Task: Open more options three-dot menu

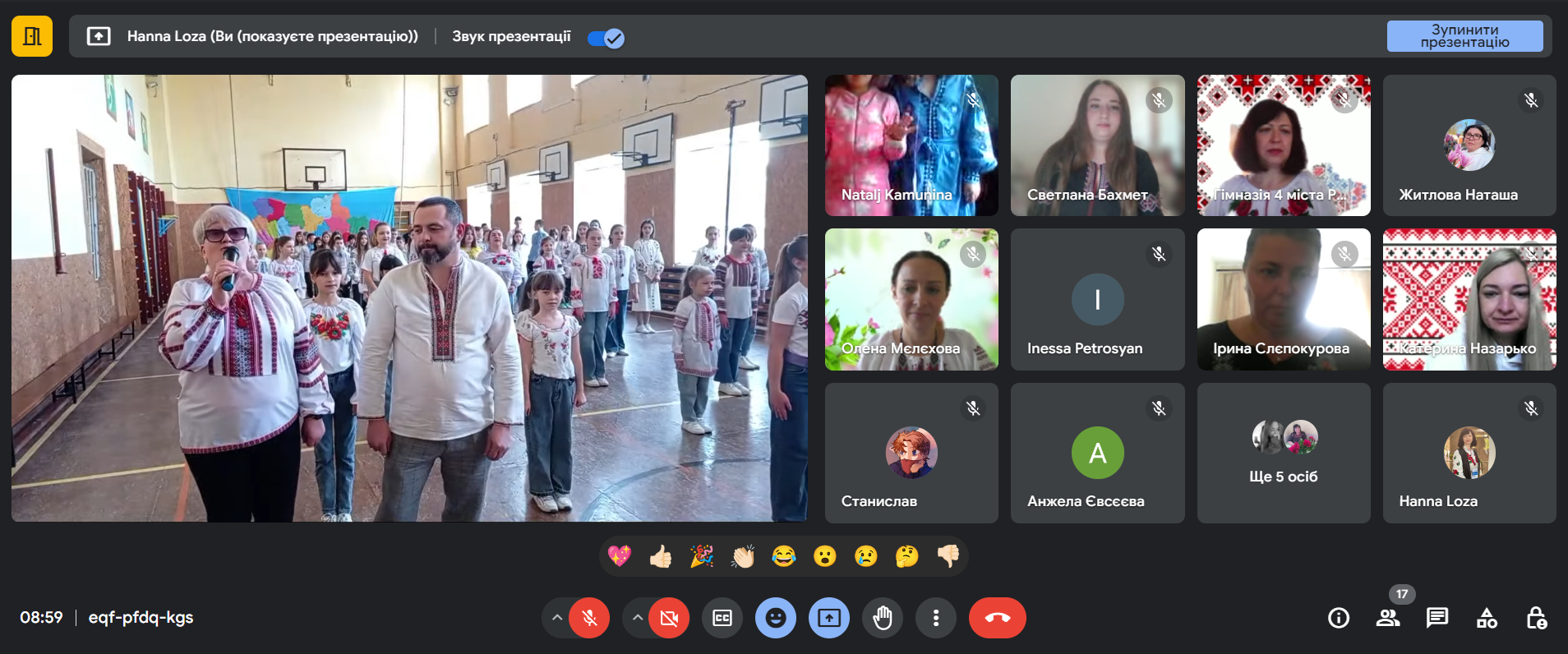Action: [x=936, y=618]
